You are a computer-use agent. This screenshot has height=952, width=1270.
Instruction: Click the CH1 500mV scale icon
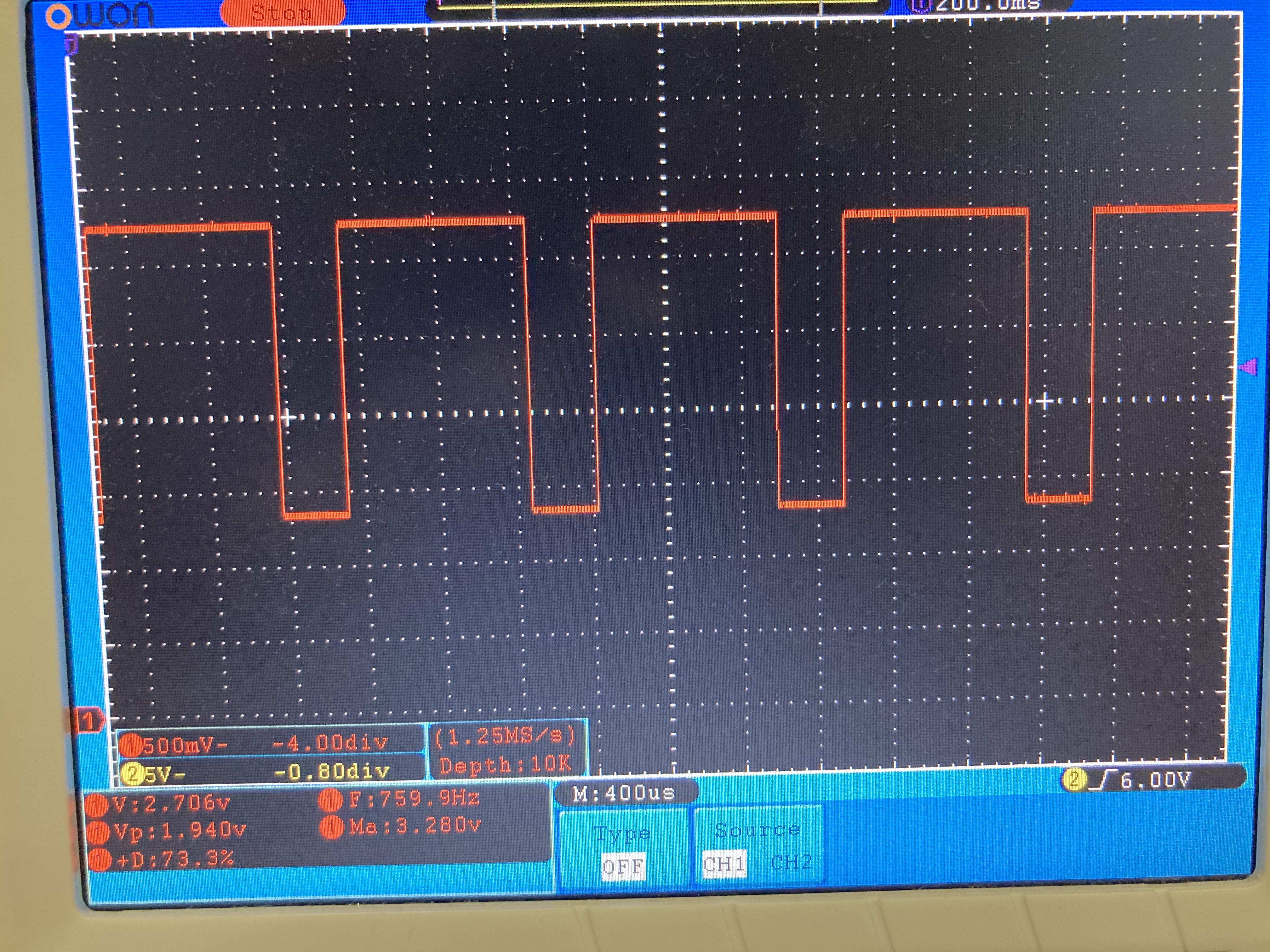(x=131, y=745)
